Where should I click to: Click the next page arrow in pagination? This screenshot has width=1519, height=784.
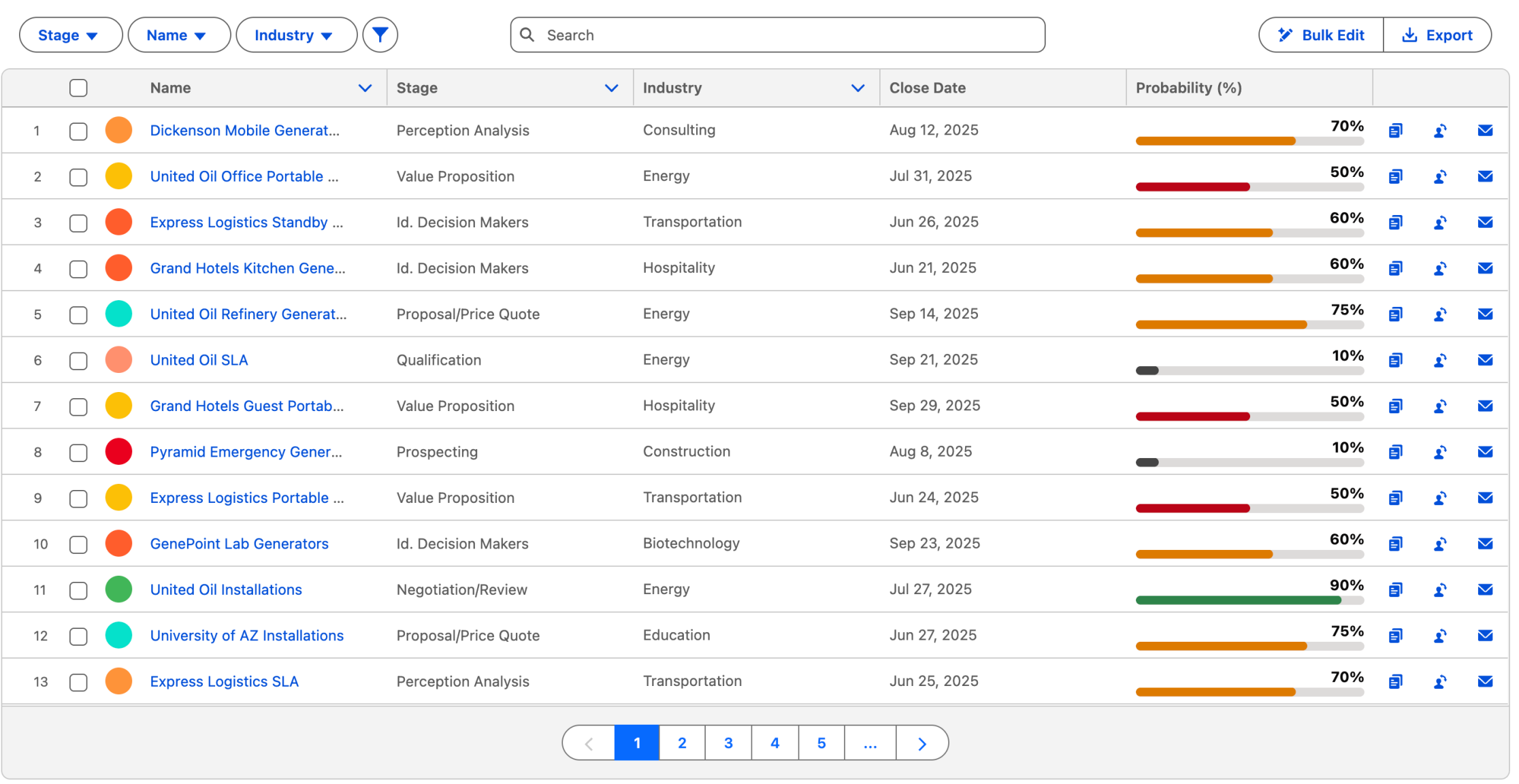tap(921, 743)
